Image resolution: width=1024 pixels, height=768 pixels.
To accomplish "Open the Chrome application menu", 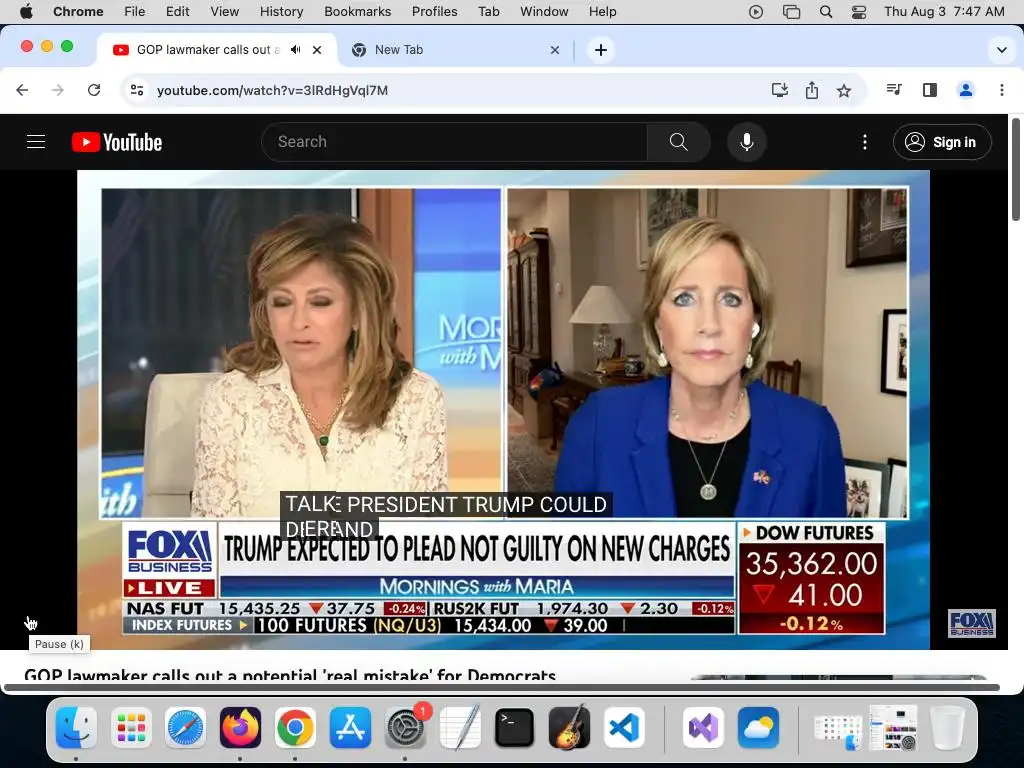I will 78,11.
